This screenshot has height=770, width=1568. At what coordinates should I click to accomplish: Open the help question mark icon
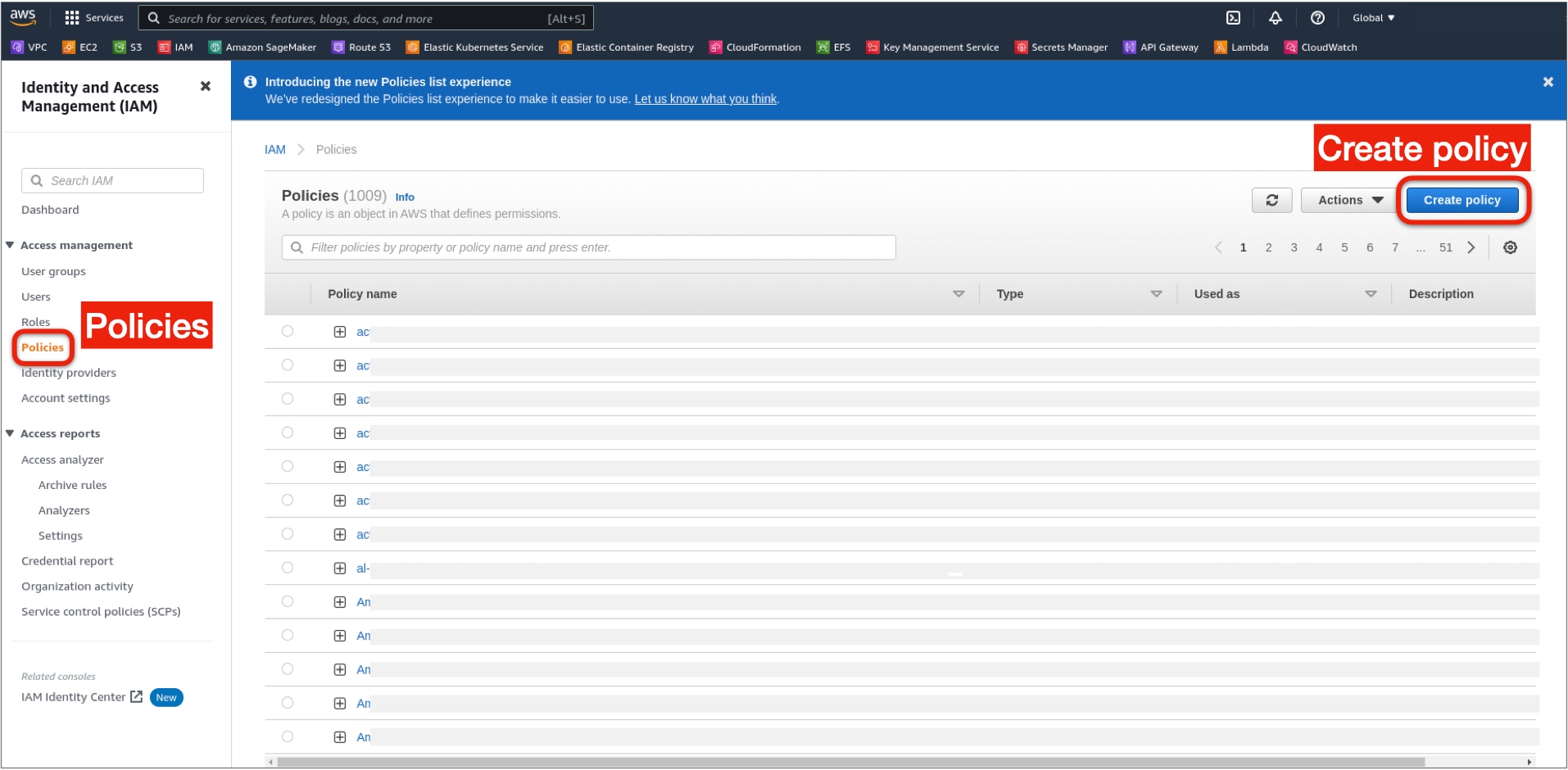pyautogui.click(x=1317, y=18)
